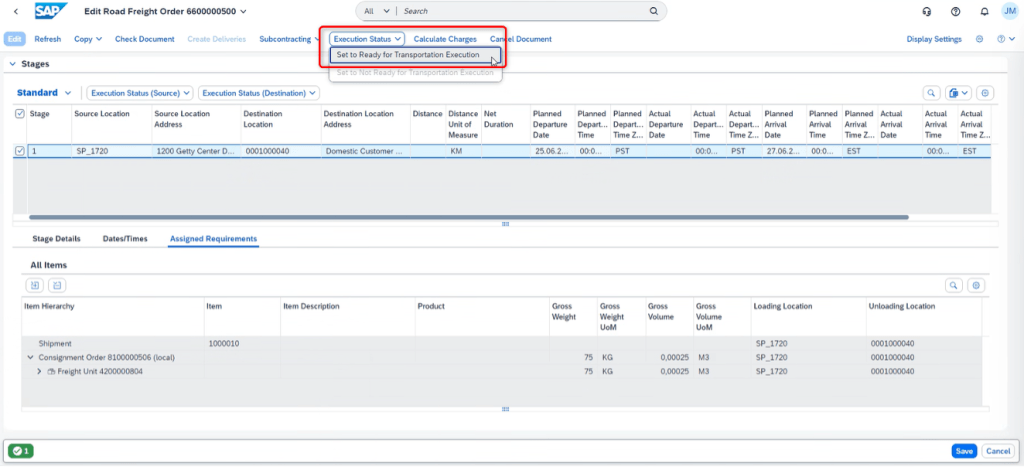Click the search magnifier icon in top search bar
Viewport: 1024px width, 467px height.
pyautogui.click(x=653, y=11)
